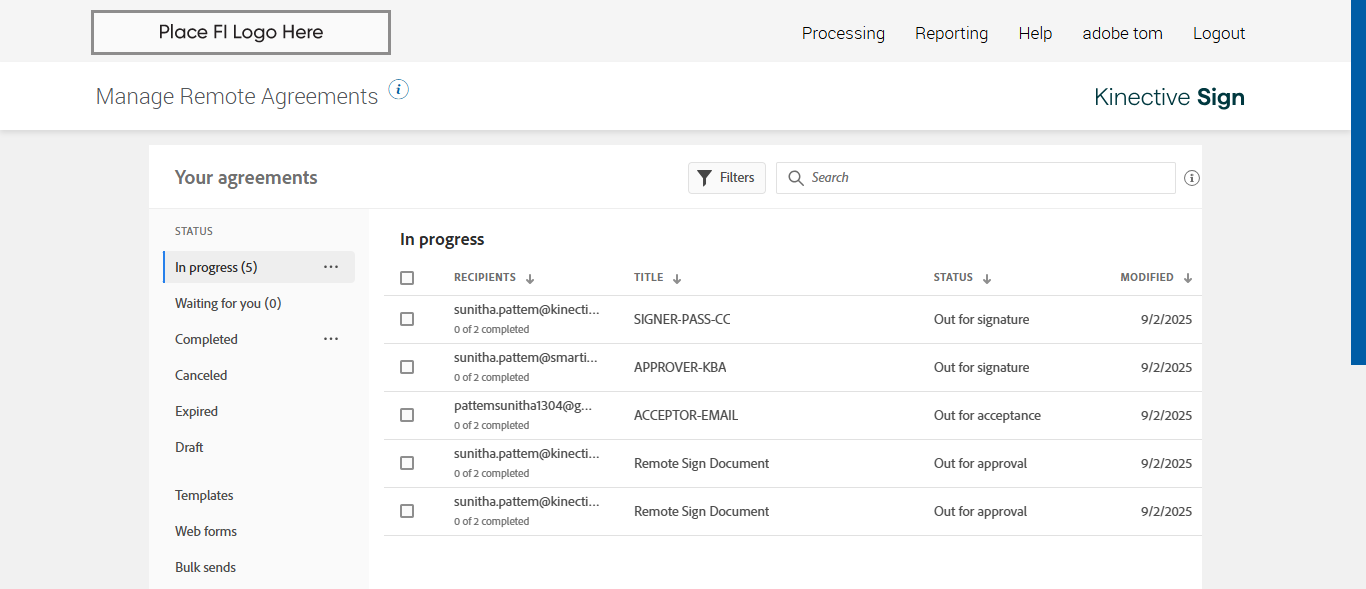Click the Status column sort arrow
The width and height of the screenshot is (1366, 589).
coord(987,279)
